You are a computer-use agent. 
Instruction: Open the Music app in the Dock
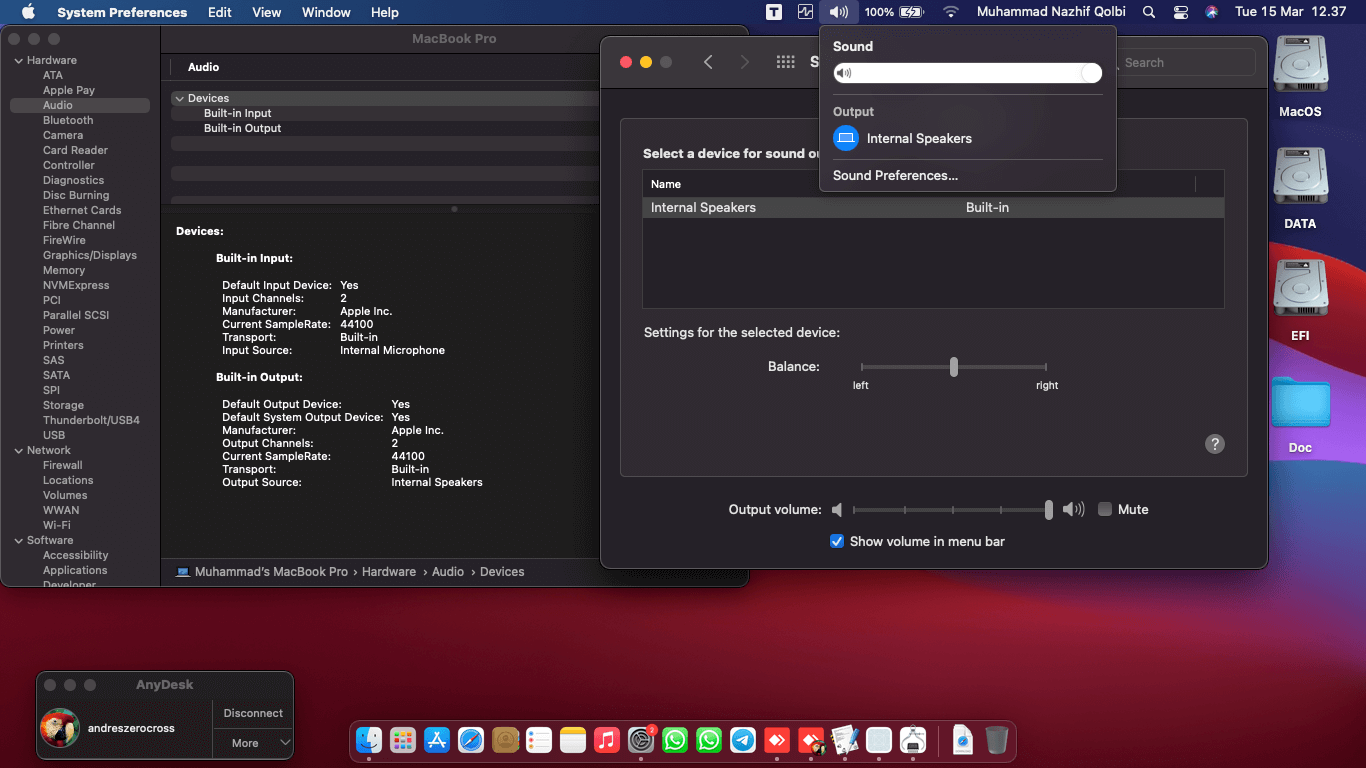(x=607, y=740)
